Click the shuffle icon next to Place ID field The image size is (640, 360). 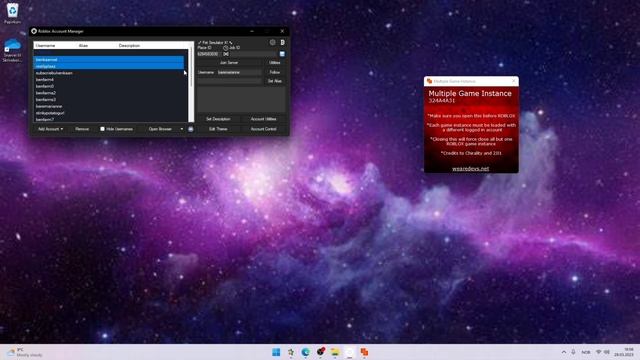(226, 54)
